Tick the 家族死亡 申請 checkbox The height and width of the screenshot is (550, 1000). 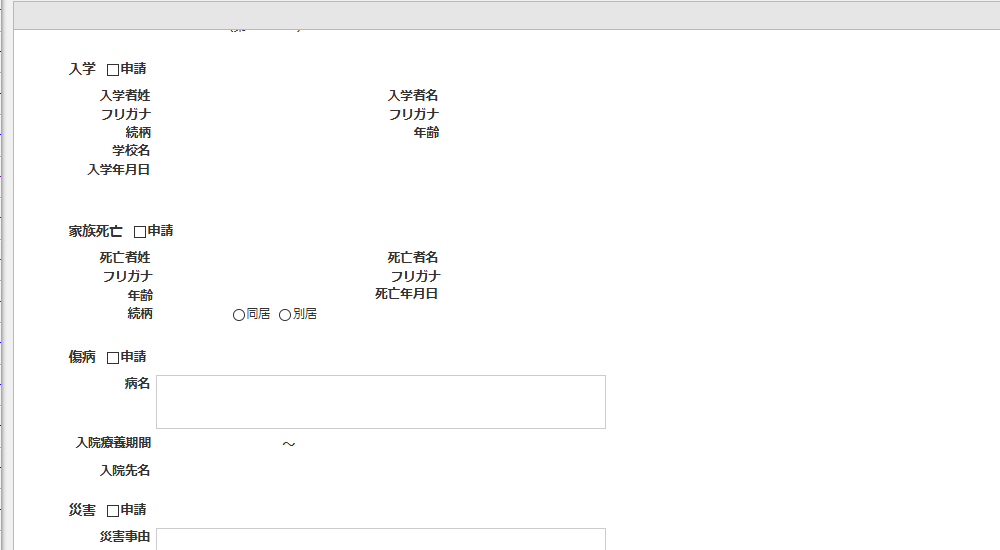point(140,232)
